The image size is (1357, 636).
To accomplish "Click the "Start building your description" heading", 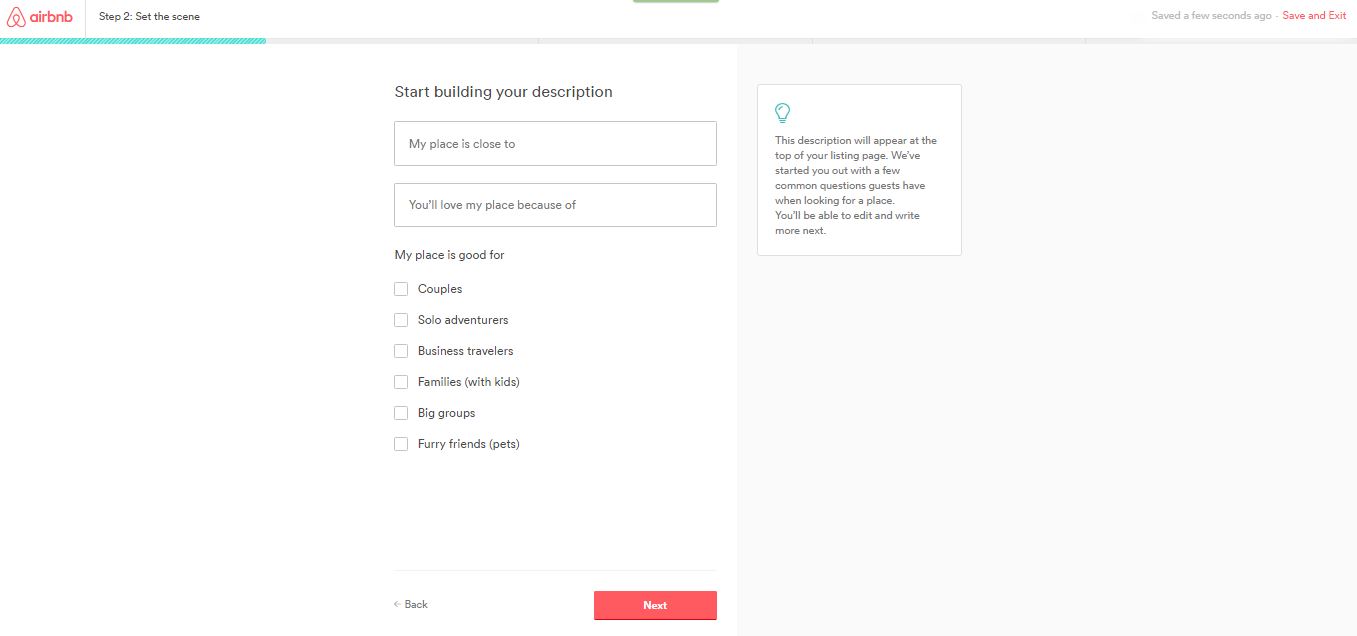I will (x=503, y=92).
